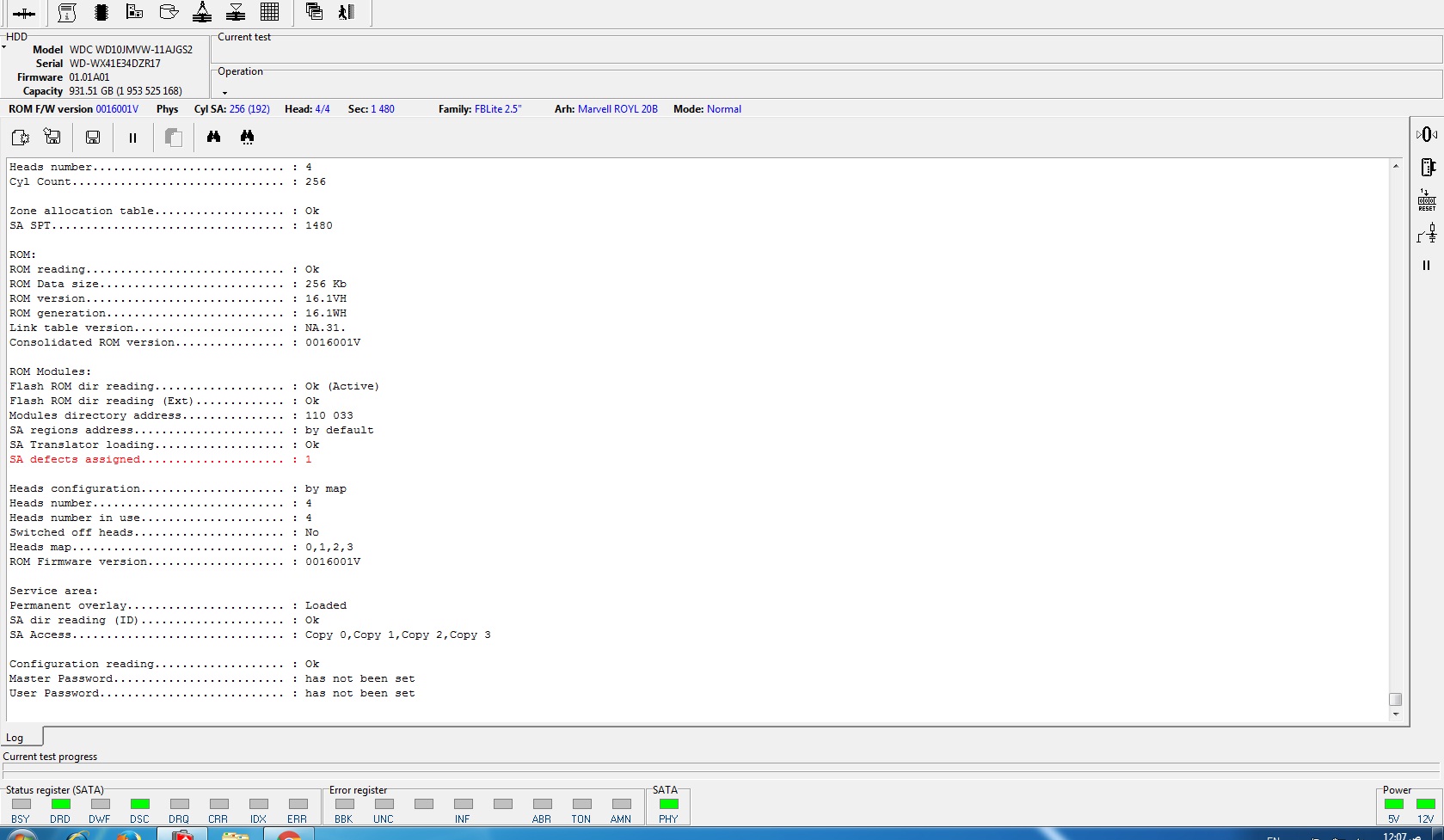Viewport: 1444px width, 840px height.
Task: Click serial number WD-WX41E34DZR17
Action: [115, 64]
